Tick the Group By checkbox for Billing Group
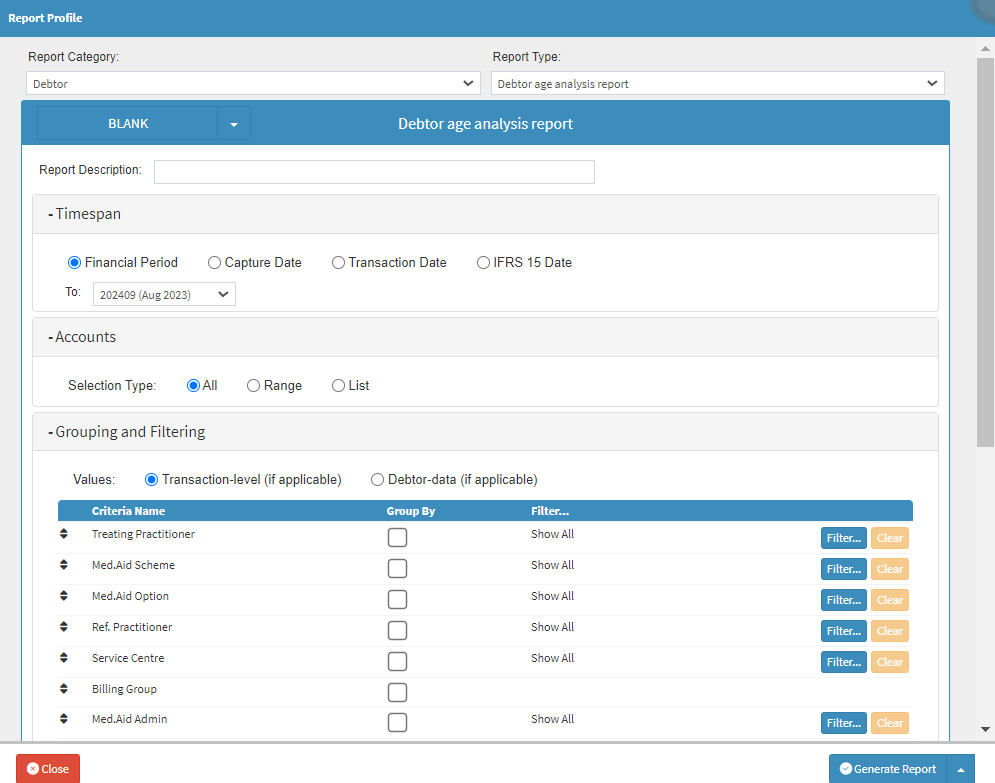Viewport: 995px width, 783px height. [397, 693]
